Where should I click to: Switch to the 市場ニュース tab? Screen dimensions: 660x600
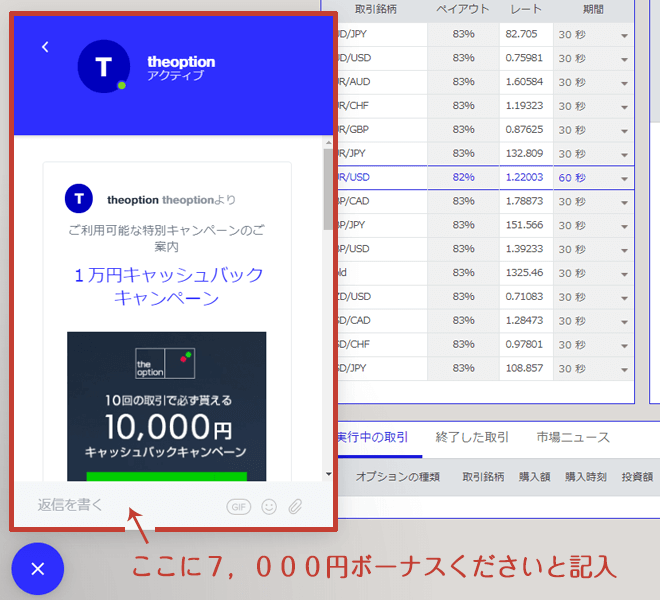(x=573, y=437)
